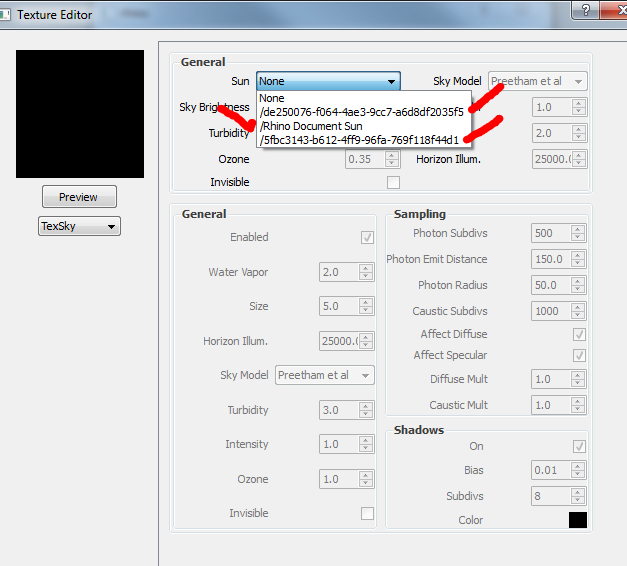Click the Water Vapor stepper arrows
This screenshot has width=627, height=566.
(x=365, y=272)
